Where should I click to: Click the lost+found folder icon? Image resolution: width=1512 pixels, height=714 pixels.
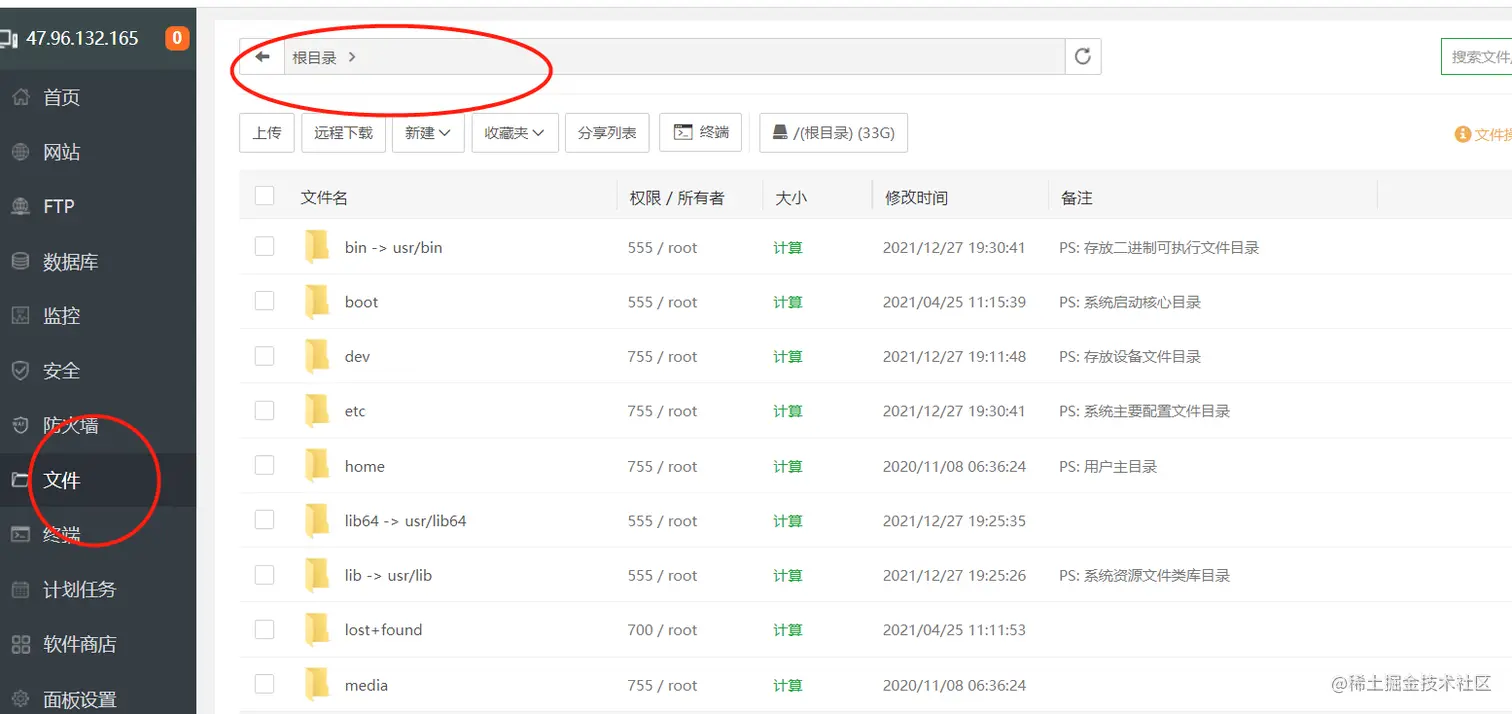coord(317,630)
